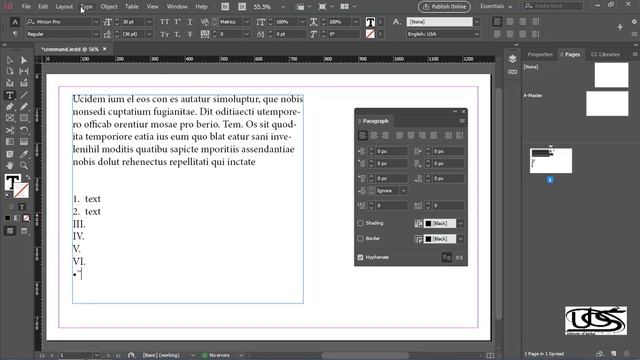This screenshot has width=640, height=360.
Task: Click the Small Caps formatting icon
Action: (164, 35)
